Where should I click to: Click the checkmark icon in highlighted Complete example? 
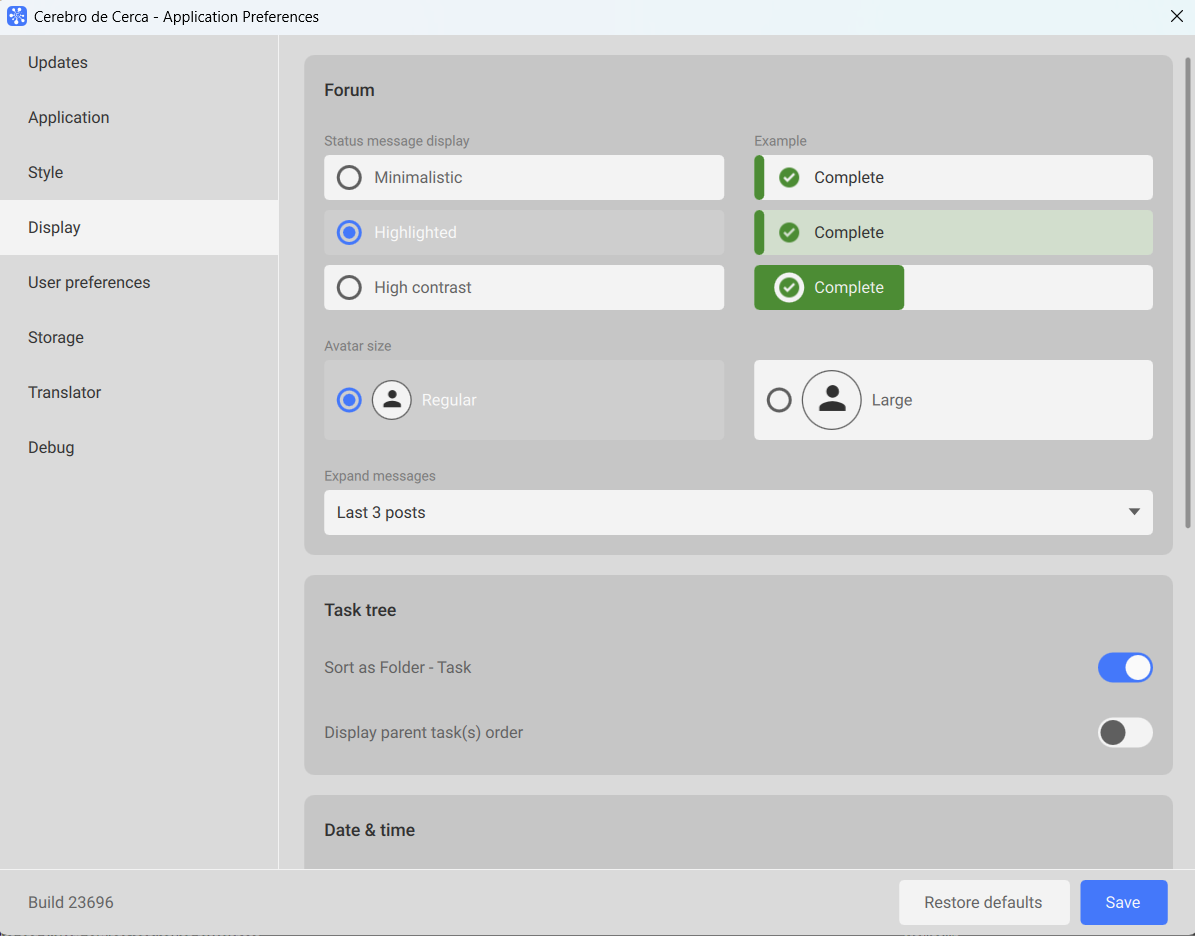789,233
